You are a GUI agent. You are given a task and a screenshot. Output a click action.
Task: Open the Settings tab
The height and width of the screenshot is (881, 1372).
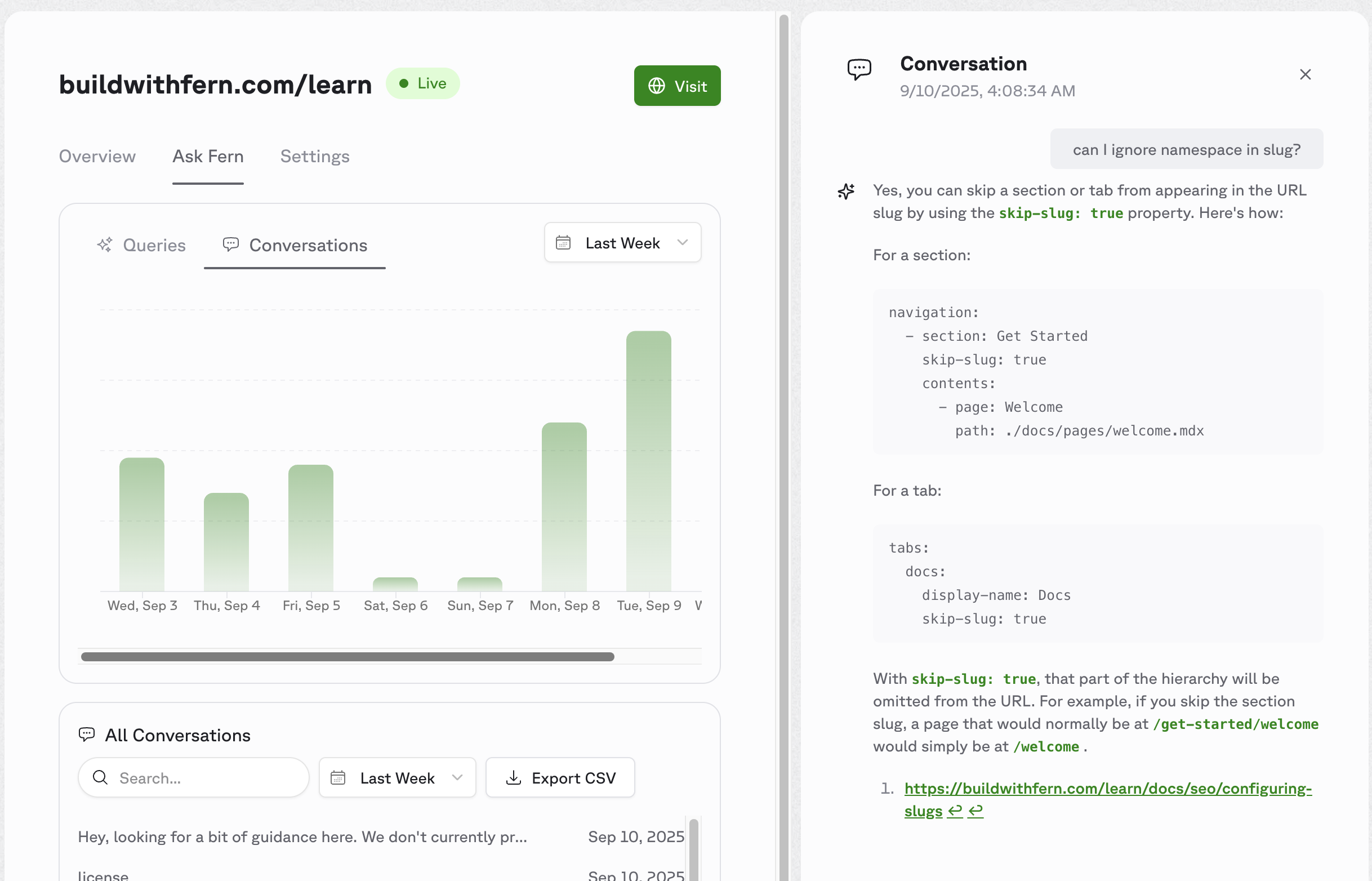pyautogui.click(x=315, y=156)
